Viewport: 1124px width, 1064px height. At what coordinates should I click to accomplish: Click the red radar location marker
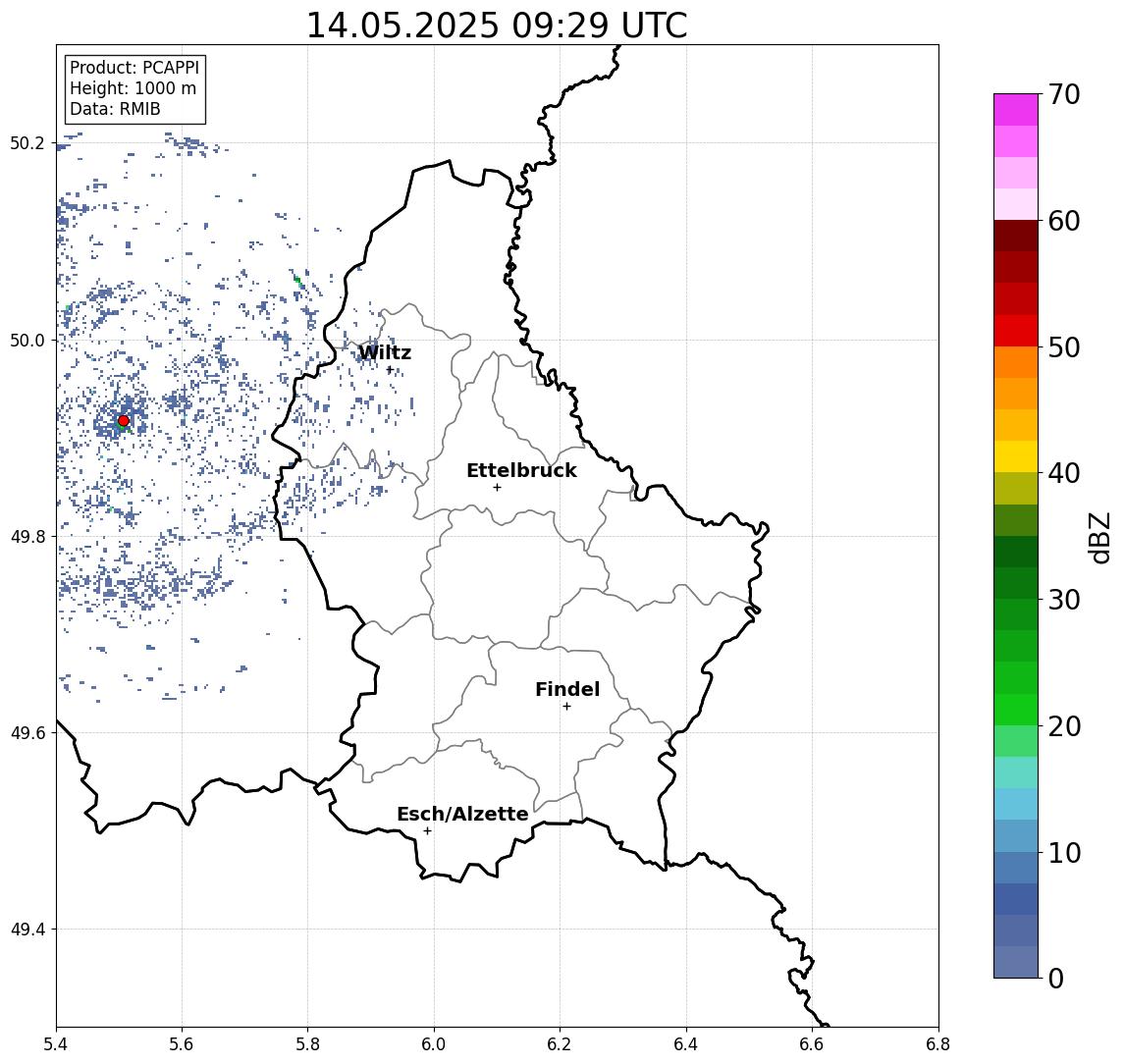point(124,421)
